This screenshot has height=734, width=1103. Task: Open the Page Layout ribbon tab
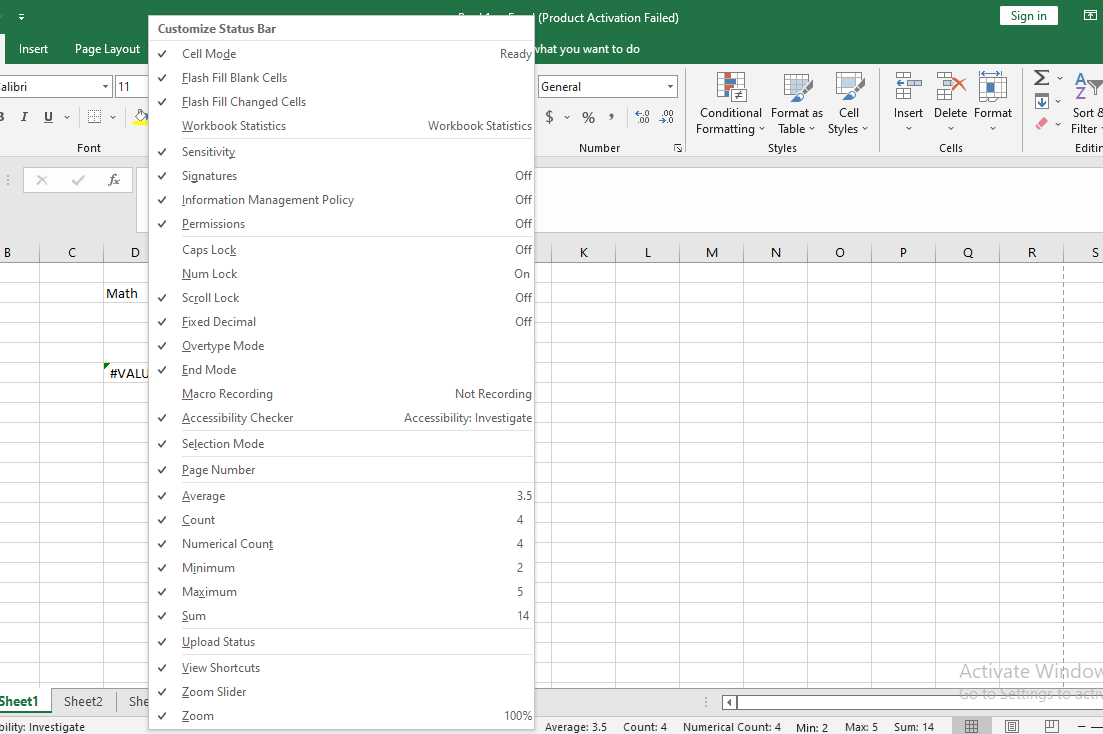107,49
